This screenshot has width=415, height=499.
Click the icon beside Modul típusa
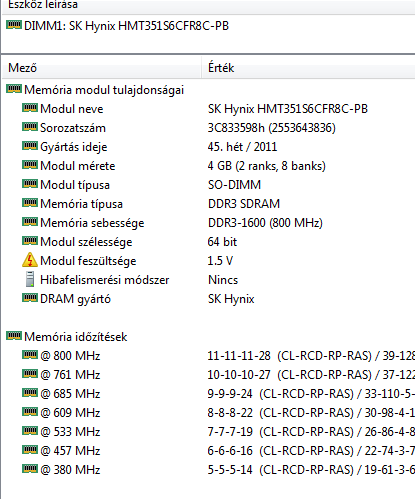coord(30,184)
